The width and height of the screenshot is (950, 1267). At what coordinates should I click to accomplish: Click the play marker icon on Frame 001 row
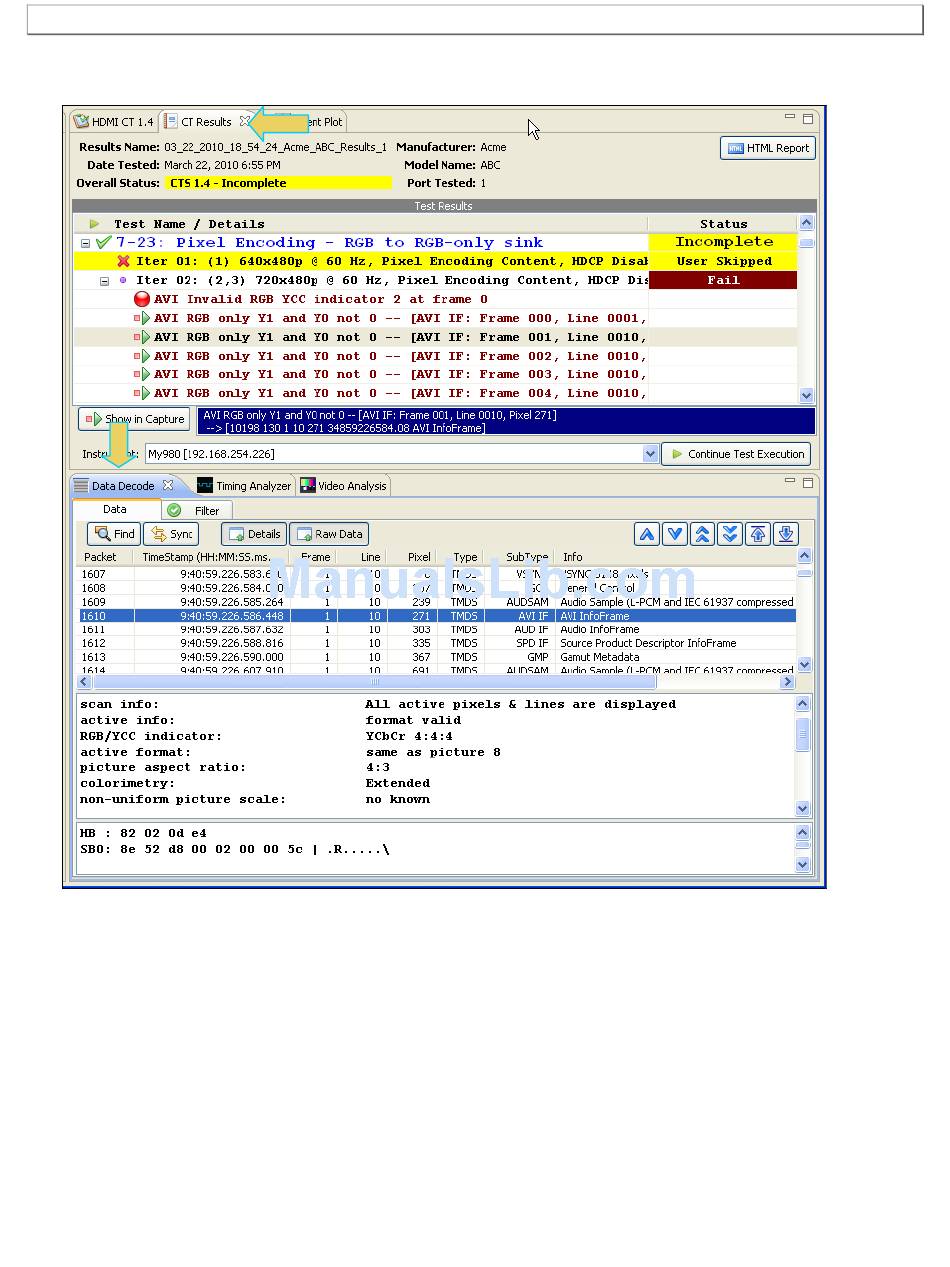[x=142, y=337]
